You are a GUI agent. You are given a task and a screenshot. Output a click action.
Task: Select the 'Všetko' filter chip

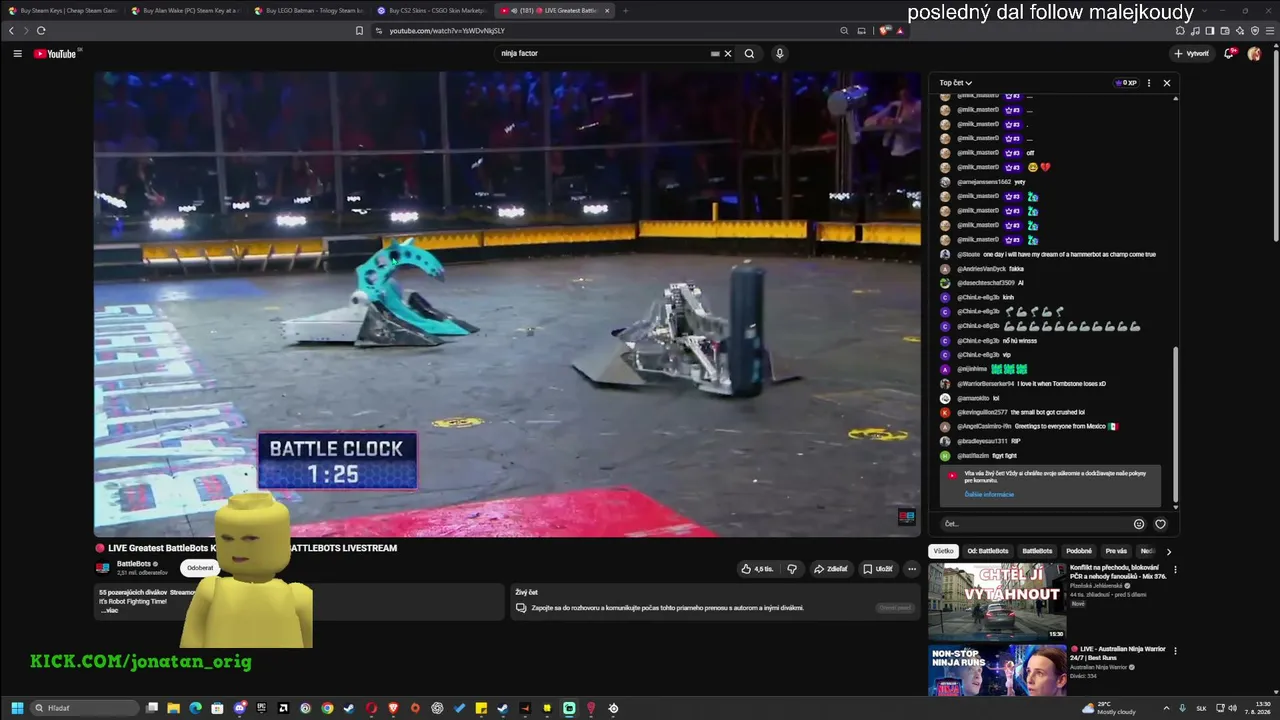(x=944, y=551)
